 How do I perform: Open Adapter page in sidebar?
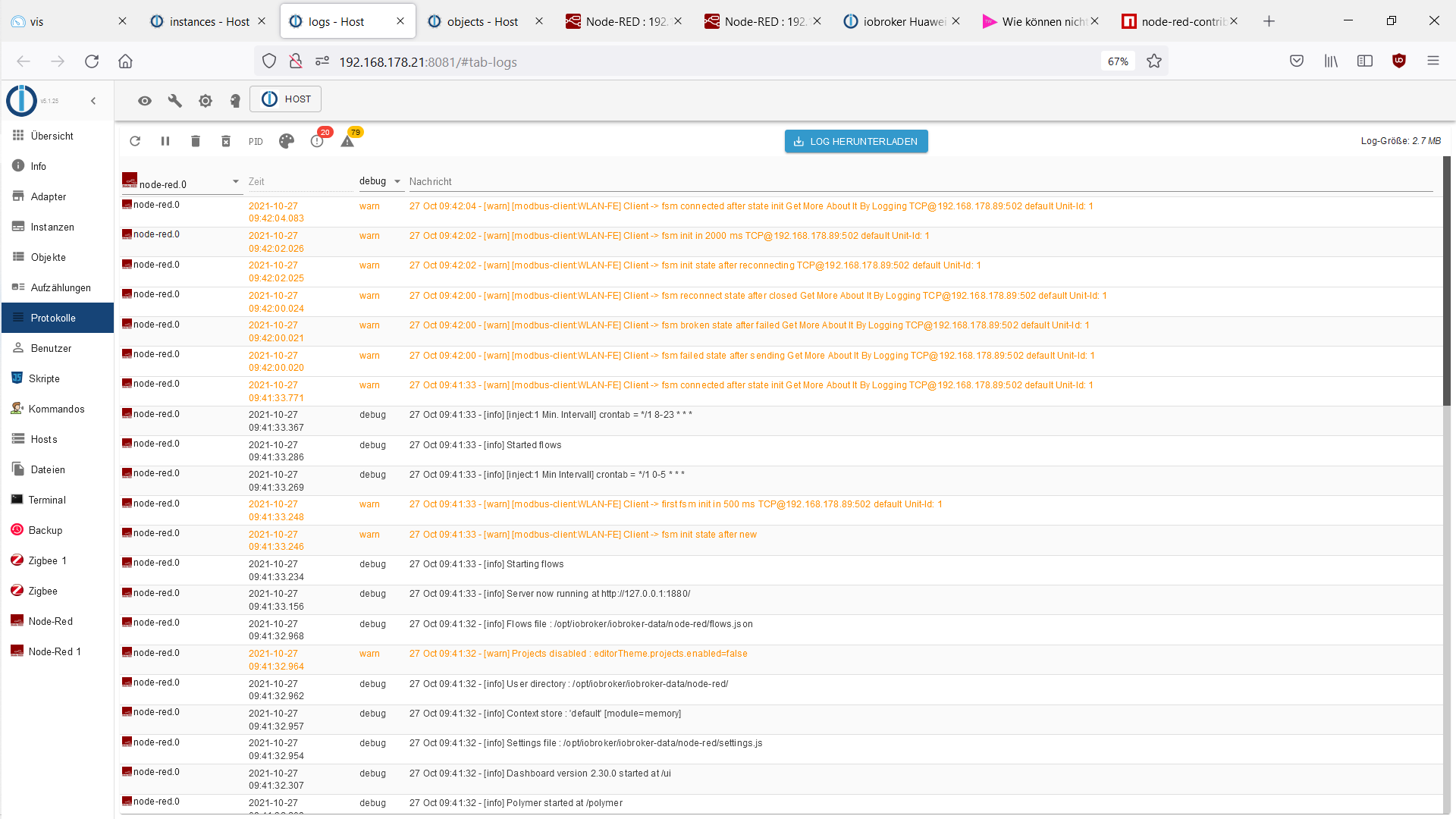coord(58,196)
